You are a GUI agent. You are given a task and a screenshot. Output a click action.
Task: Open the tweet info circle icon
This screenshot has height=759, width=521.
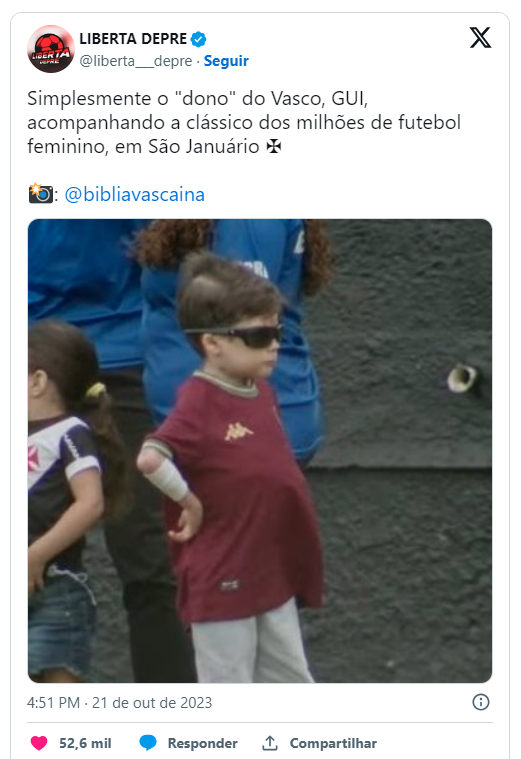tap(481, 702)
